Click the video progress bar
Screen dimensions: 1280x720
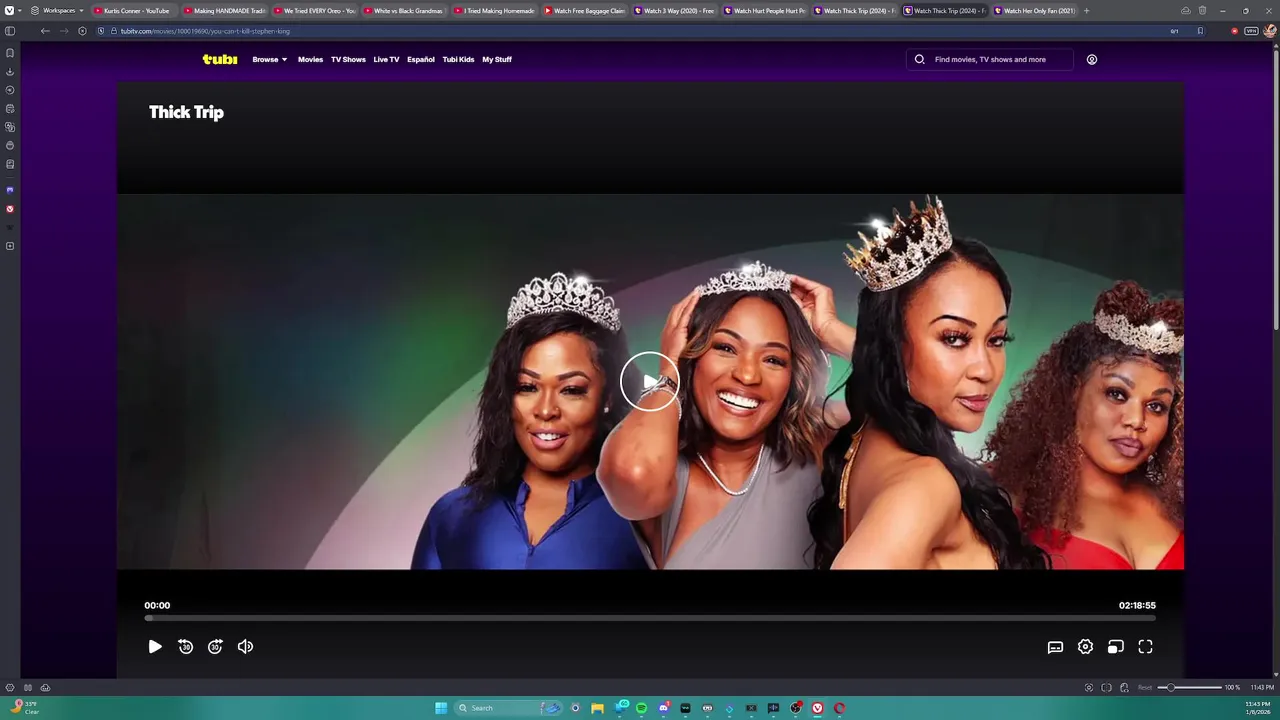[x=650, y=618]
